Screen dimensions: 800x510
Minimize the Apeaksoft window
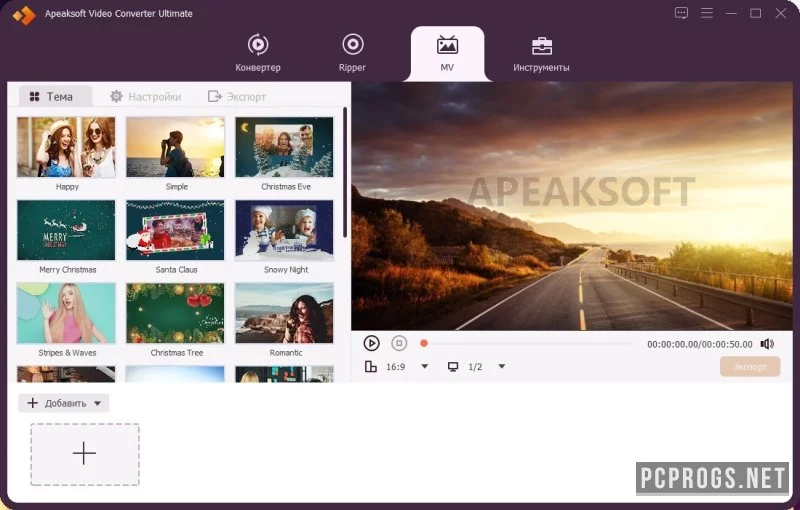[x=731, y=13]
